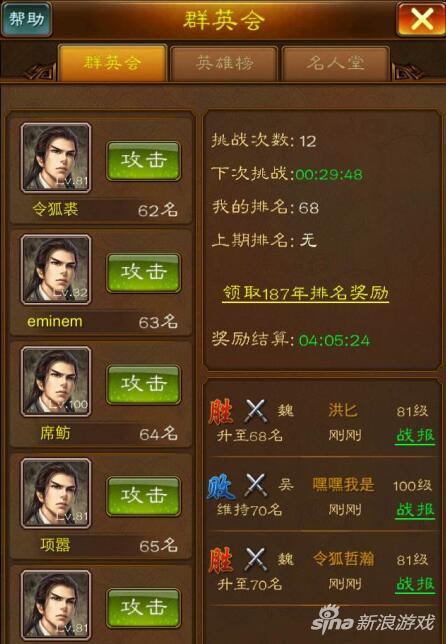The width and height of the screenshot is (446, 644).
Task: Click 令狐裘's Lv.81 avatar portrait
Action: coord(56,158)
